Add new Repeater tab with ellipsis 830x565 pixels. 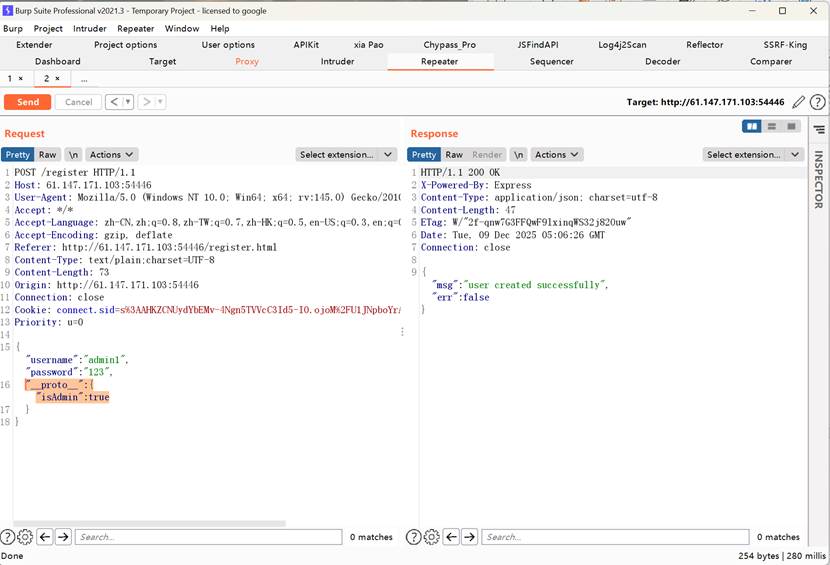click(x=84, y=79)
